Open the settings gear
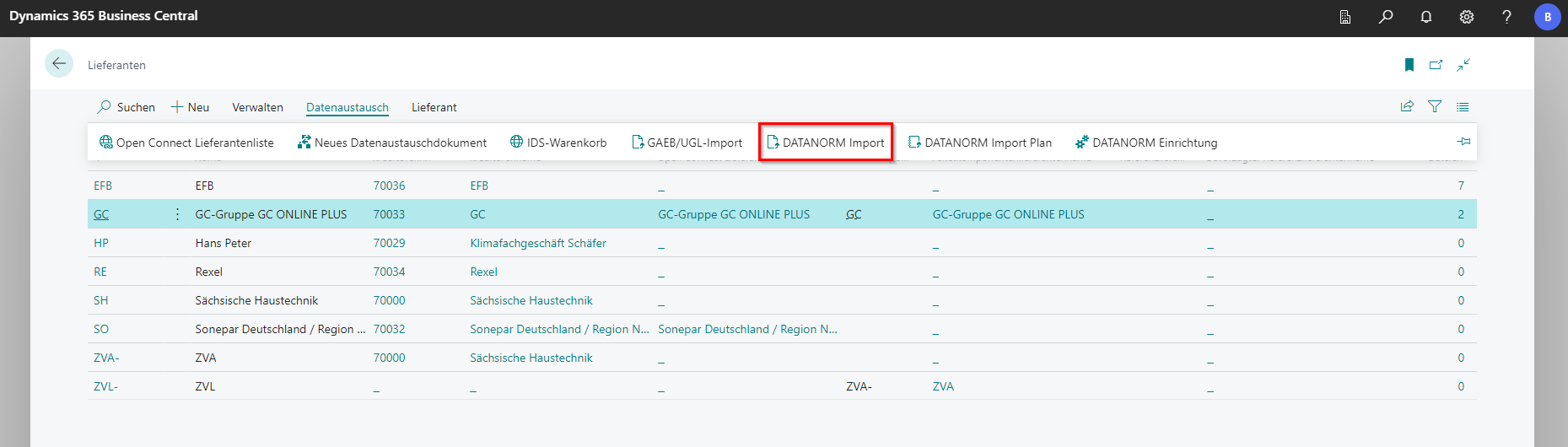This screenshot has height=447, width=1568. (x=1467, y=17)
